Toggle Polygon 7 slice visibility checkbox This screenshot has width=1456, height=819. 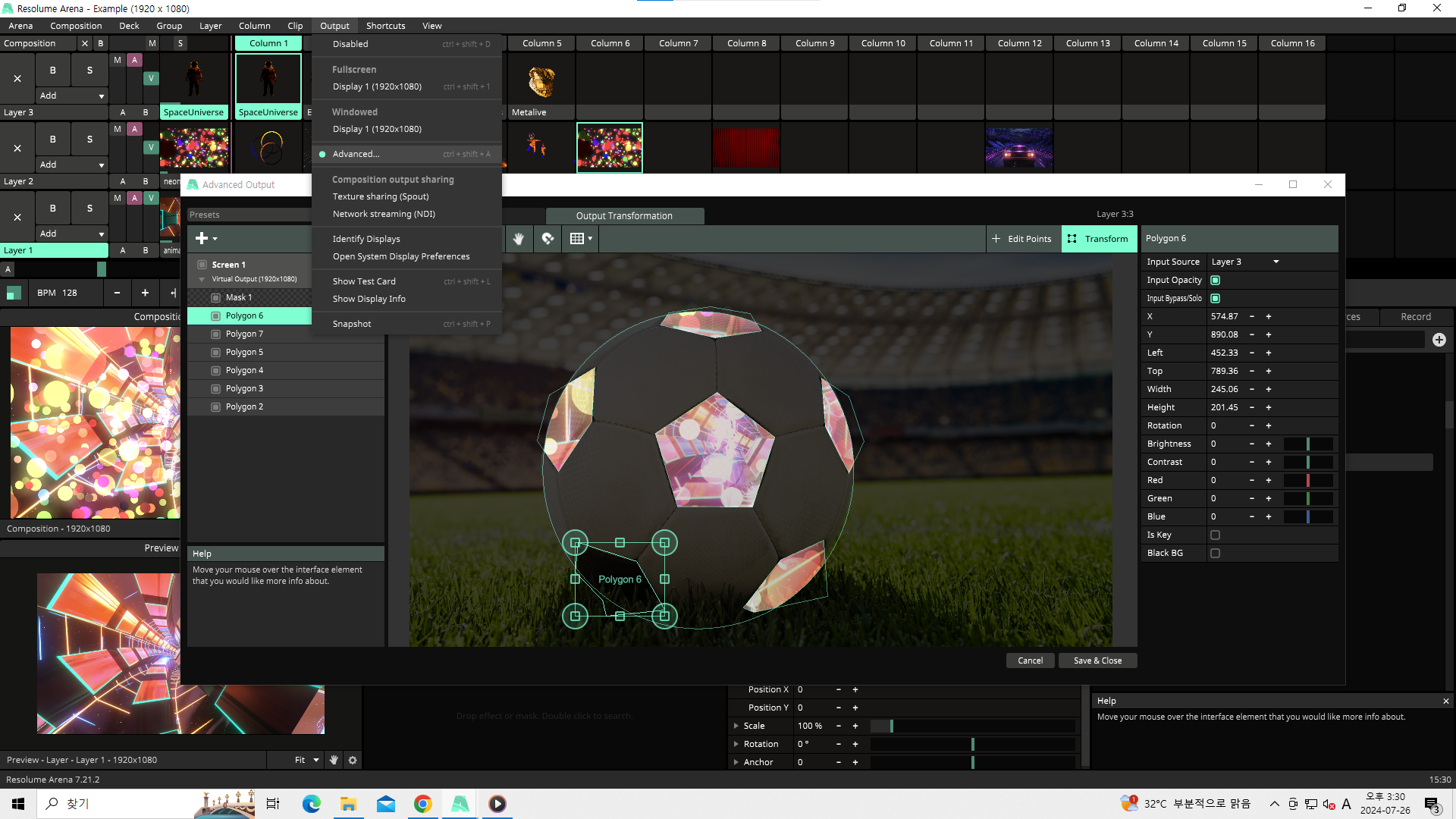(216, 334)
